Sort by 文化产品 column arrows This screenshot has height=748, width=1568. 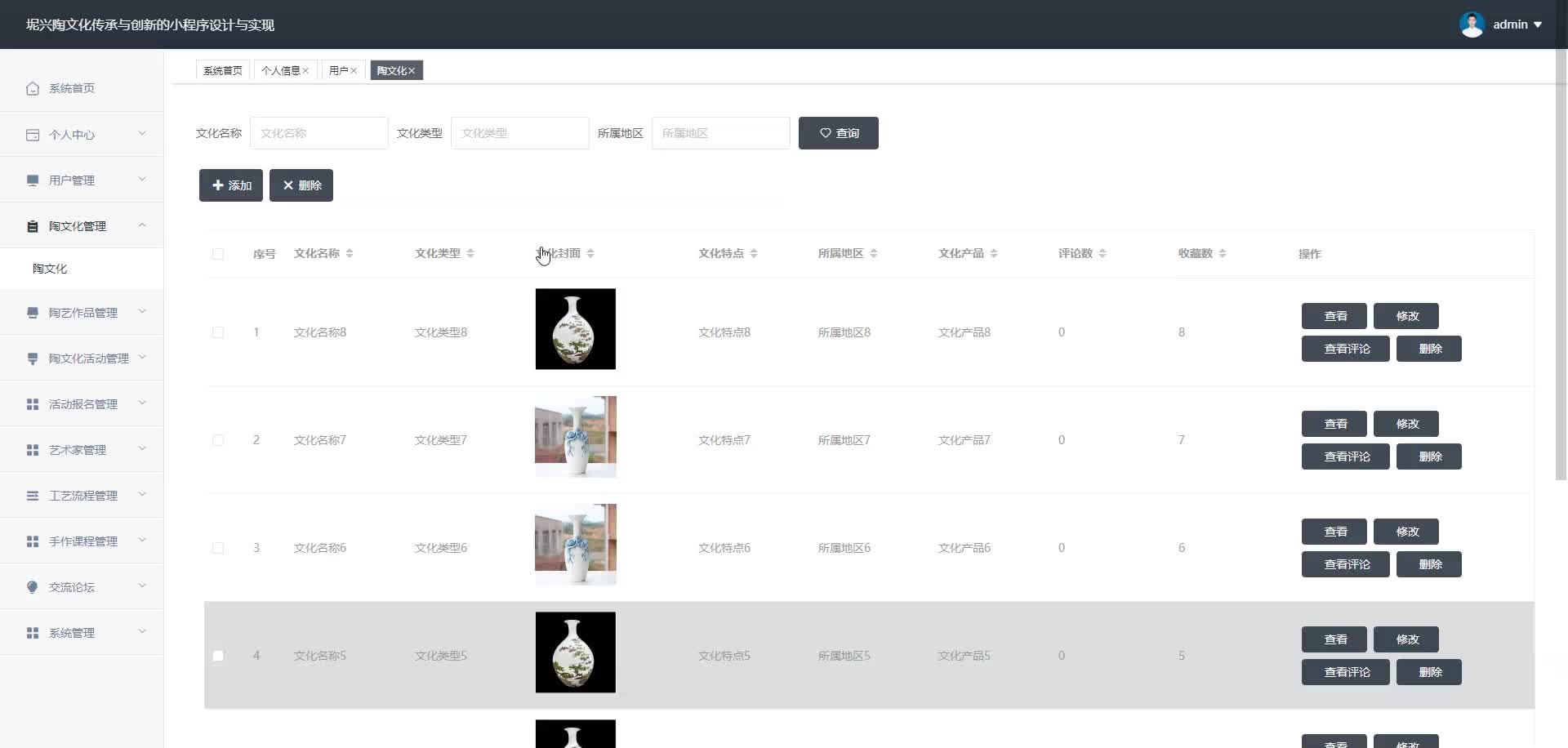(994, 253)
